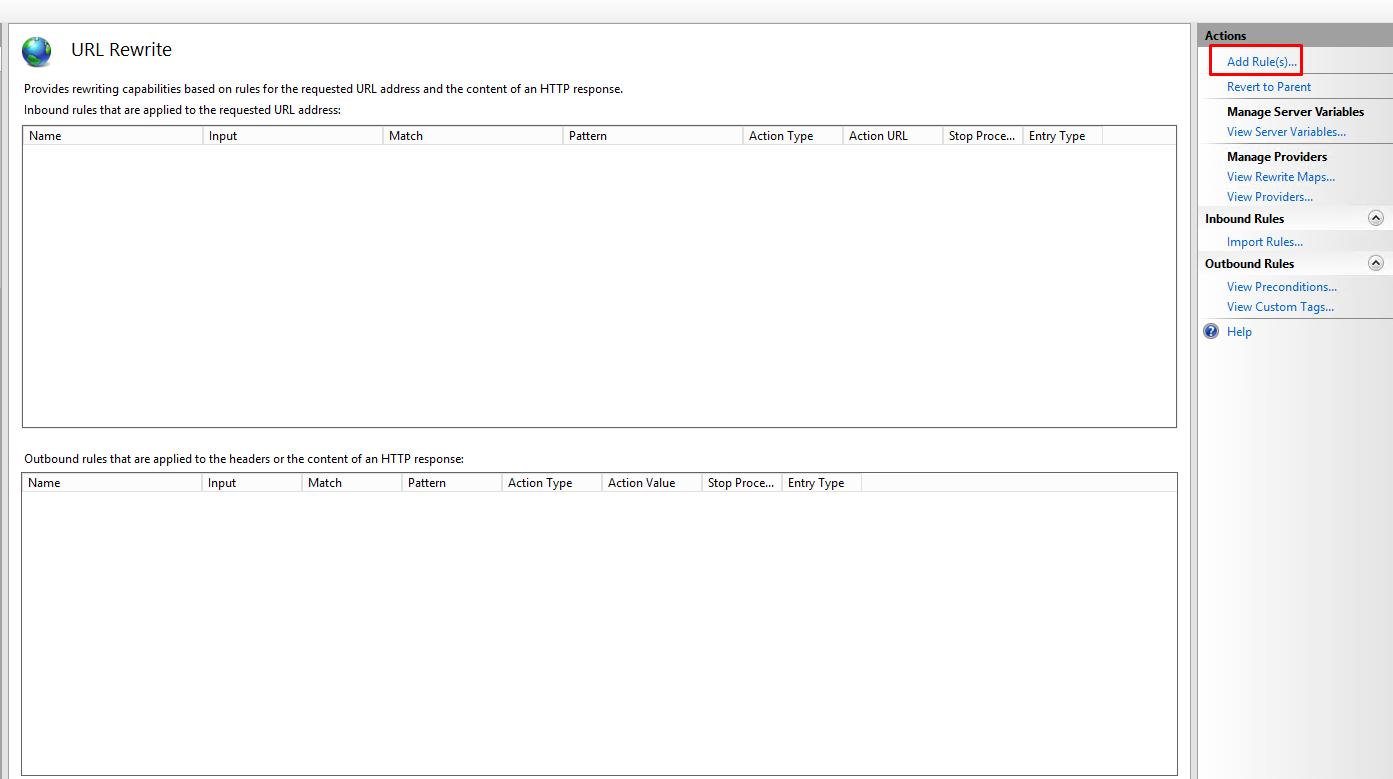1393x779 pixels.
Task: Click Import Rules under Inbound Rules
Action: [1264, 241]
